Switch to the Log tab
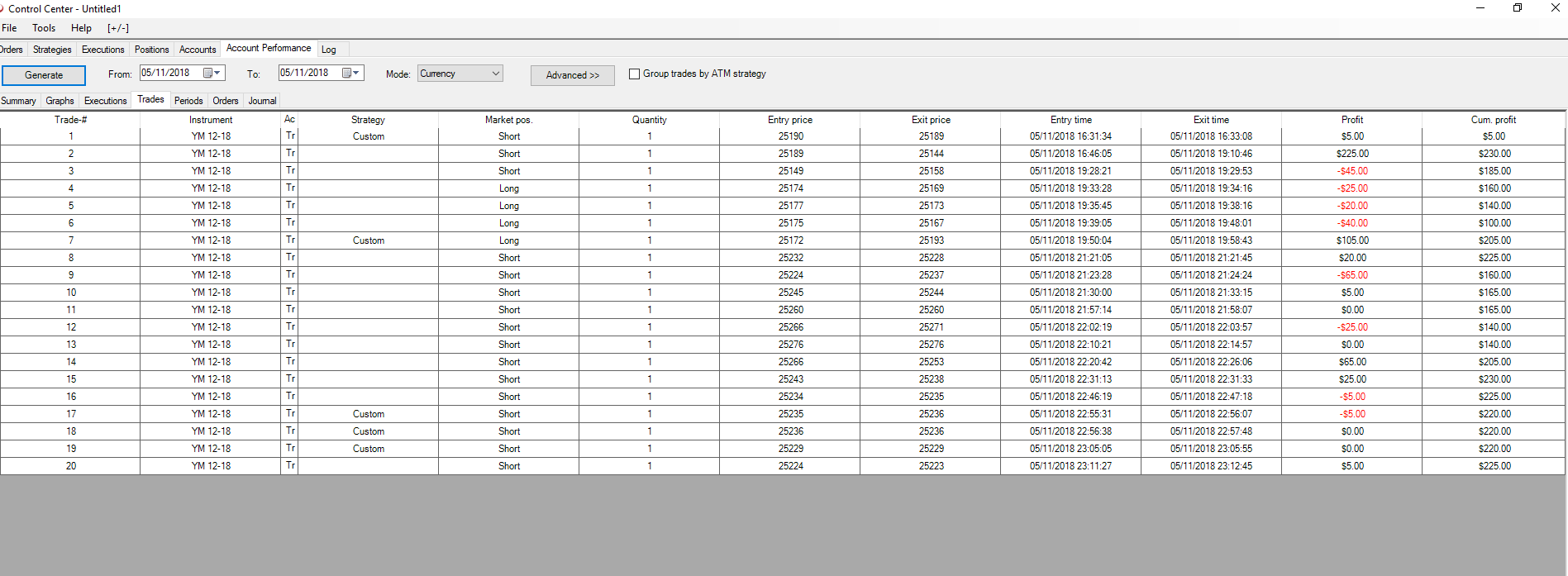The image size is (1568, 576). 329,50
